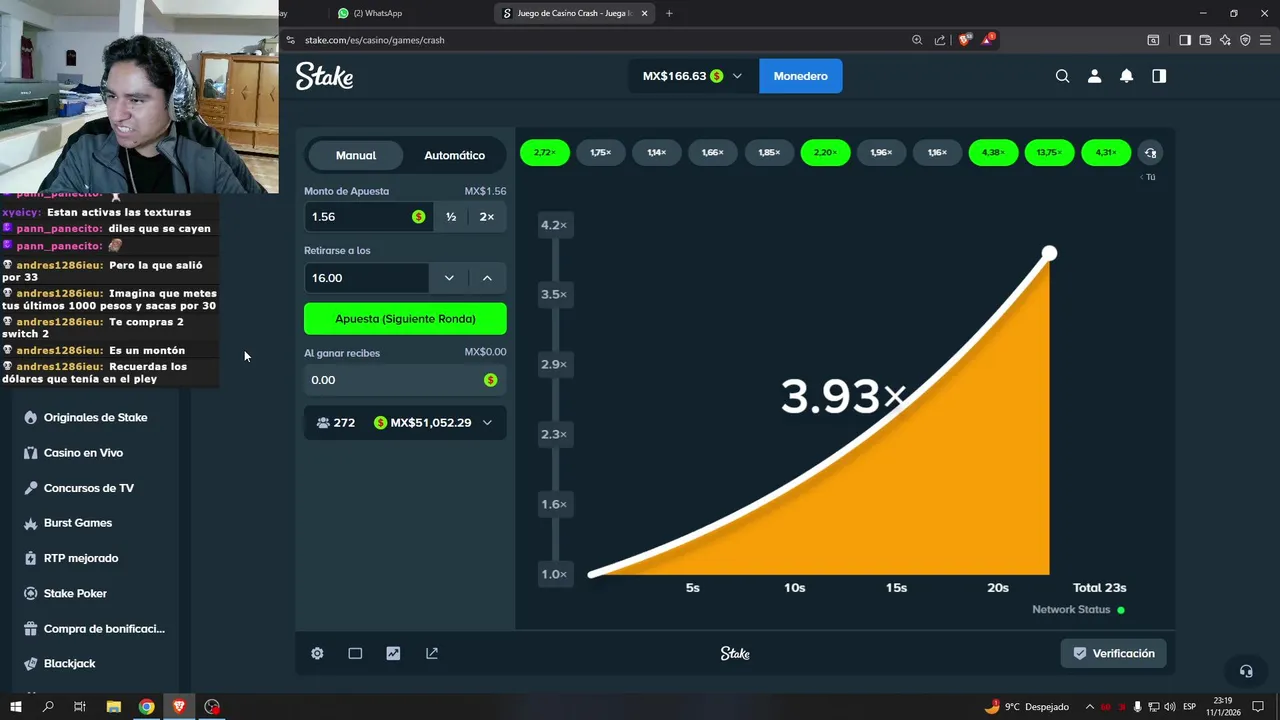Open site settings icon in address bar
Image resolution: width=1280 pixels, height=720 pixels.
click(291, 40)
